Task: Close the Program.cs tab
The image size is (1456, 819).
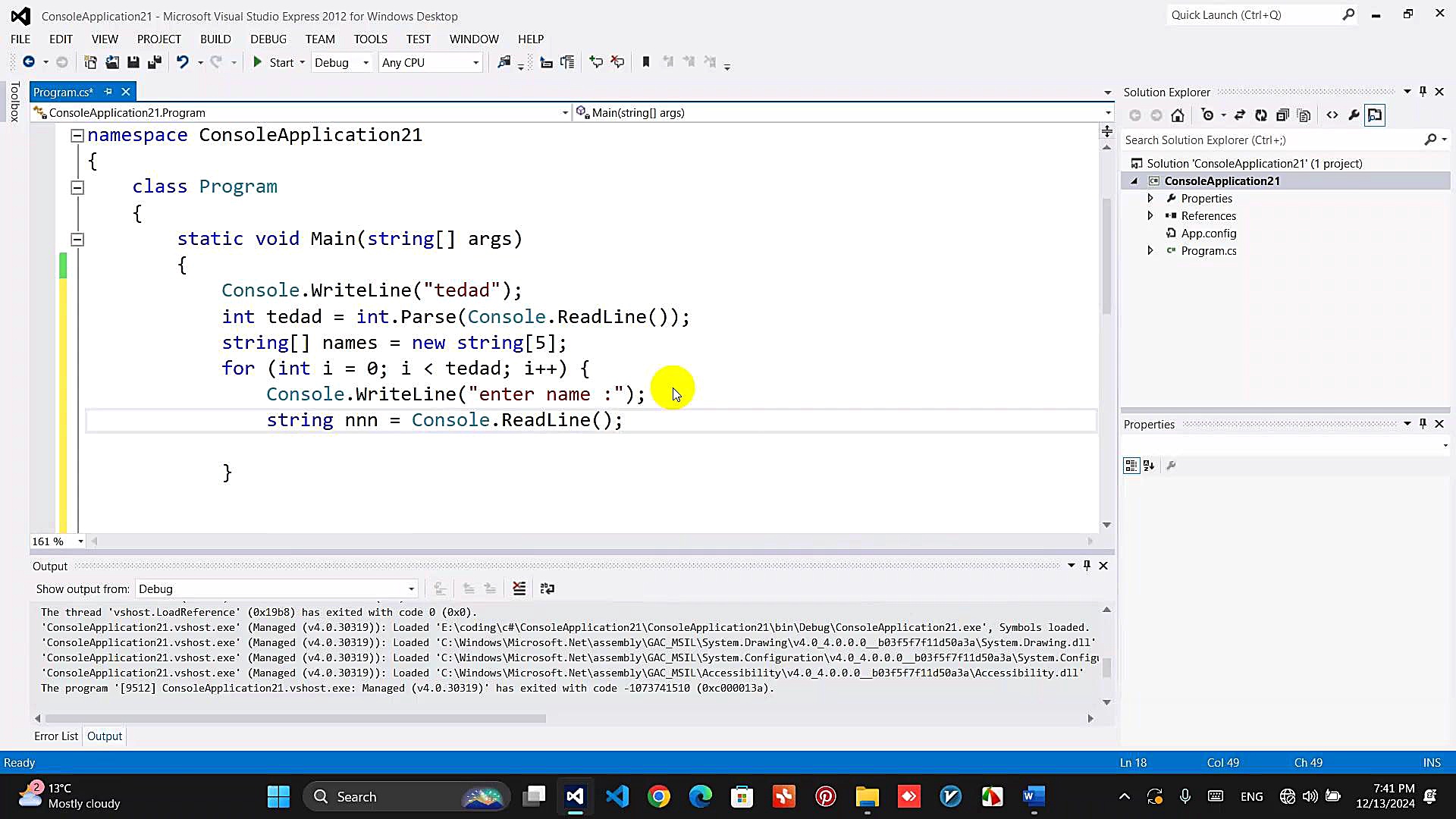Action: tap(126, 92)
